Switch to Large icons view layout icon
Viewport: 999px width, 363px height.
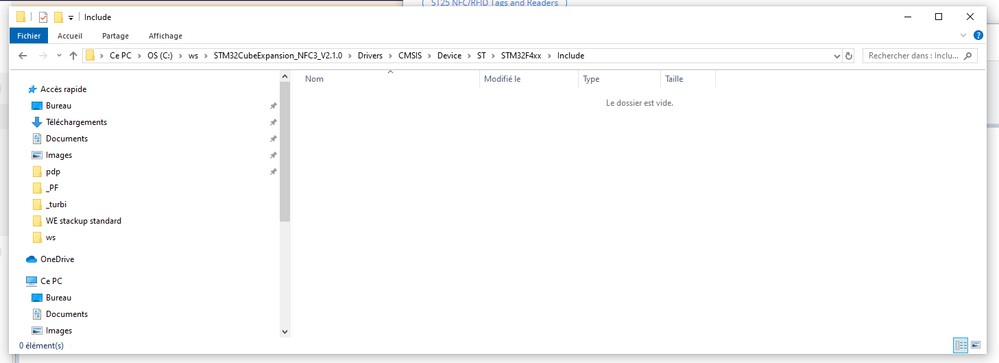[975, 345]
